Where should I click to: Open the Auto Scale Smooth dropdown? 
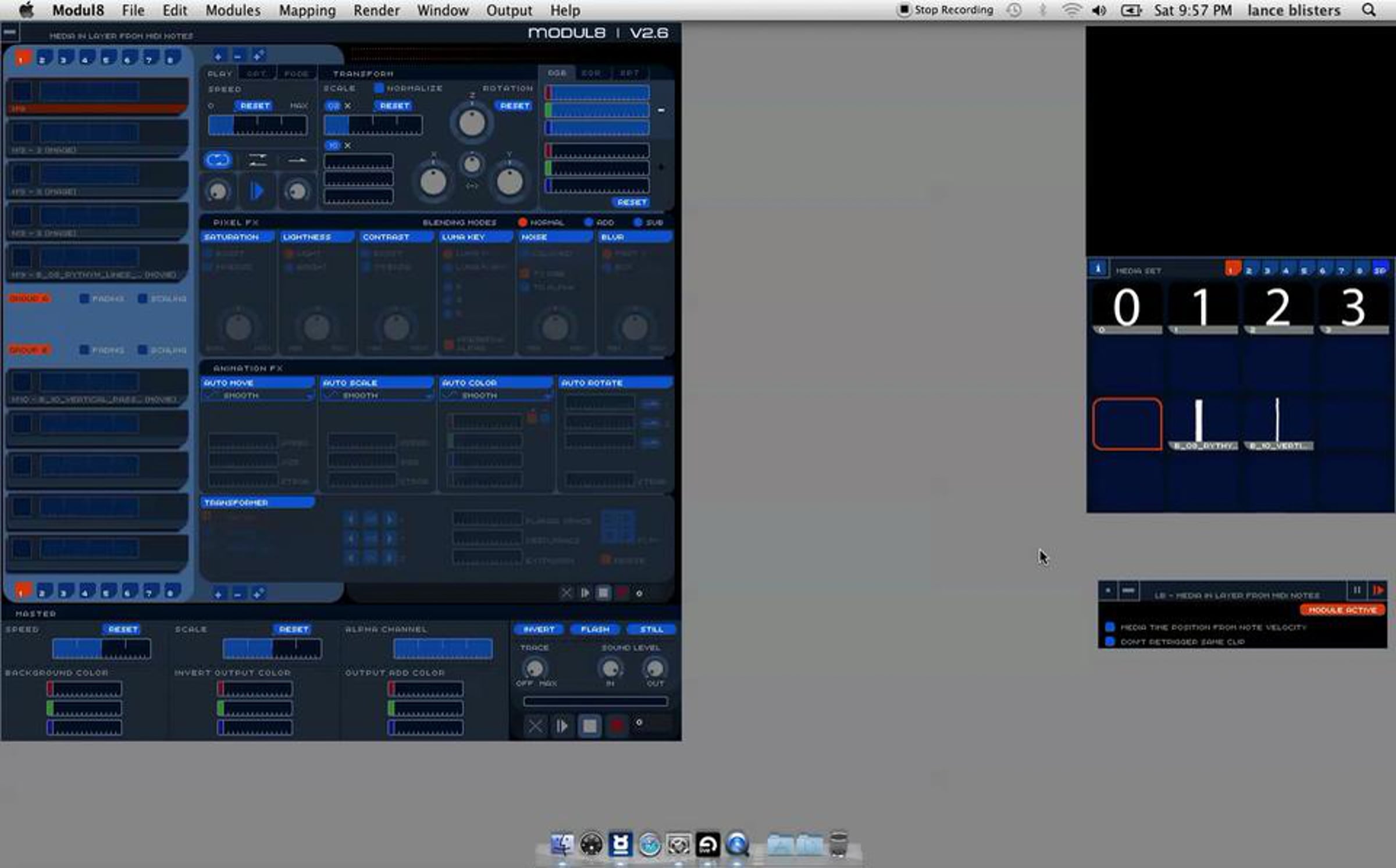point(378,395)
